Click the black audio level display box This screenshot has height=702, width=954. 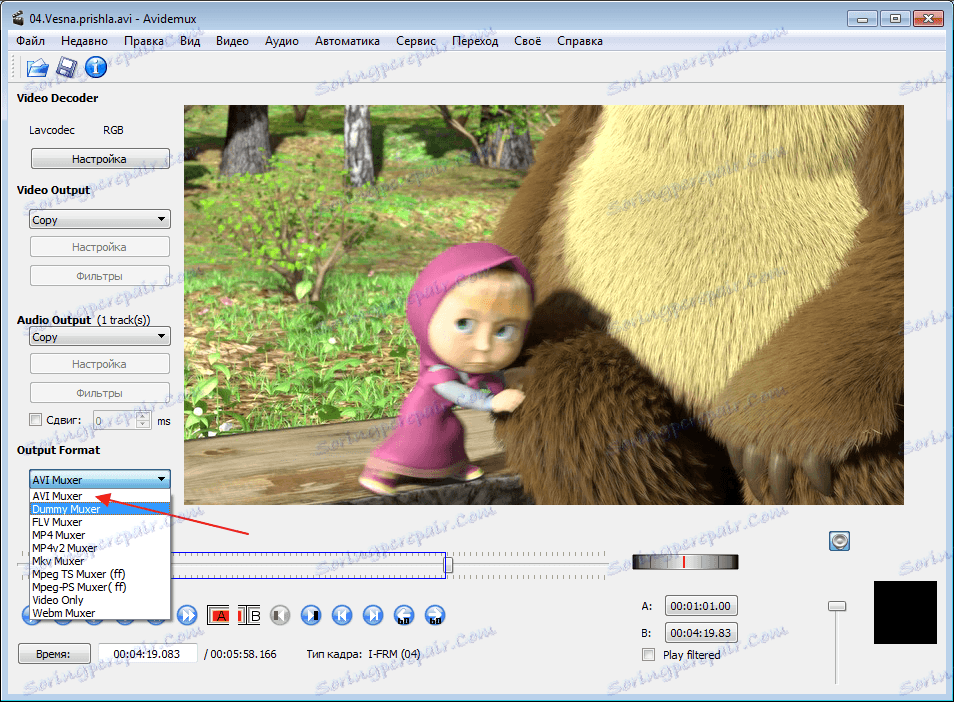pyautogui.click(x=905, y=612)
